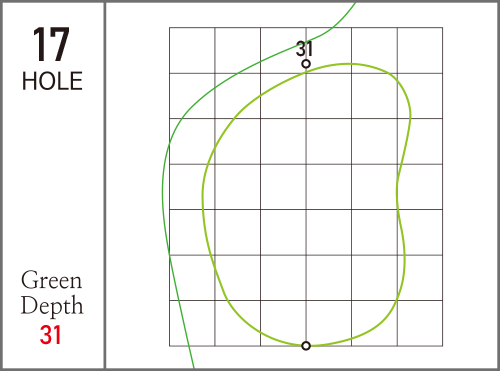Image resolution: width=500 pixels, height=371 pixels.
Task: Click the bottom-right grid cell
Action: click(x=420, y=323)
